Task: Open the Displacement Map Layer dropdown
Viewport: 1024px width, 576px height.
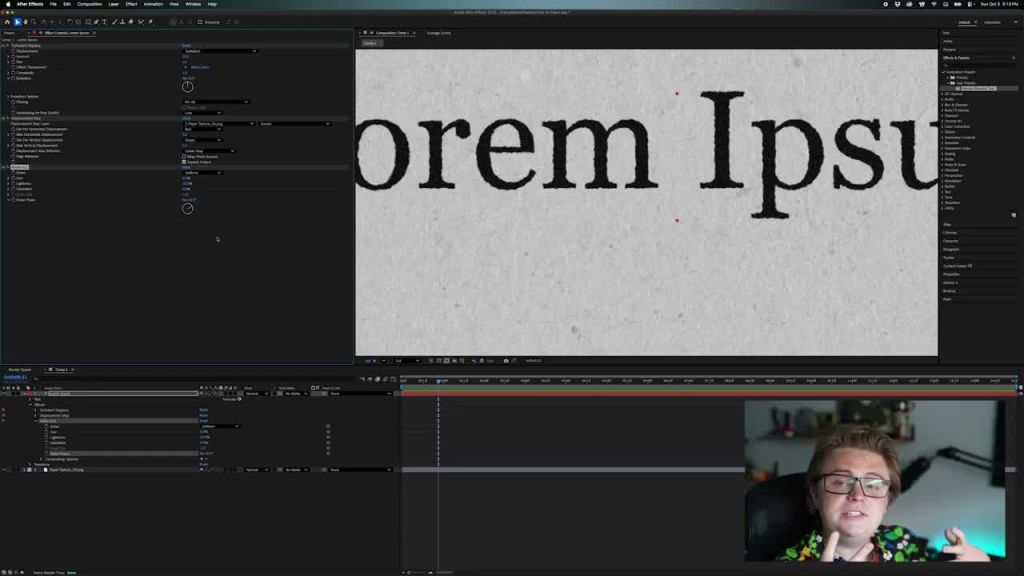Action: pos(218,123)
